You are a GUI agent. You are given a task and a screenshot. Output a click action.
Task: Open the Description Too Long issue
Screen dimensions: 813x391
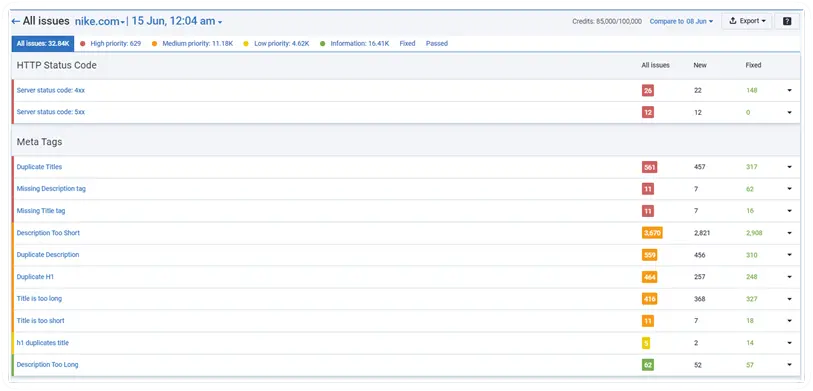[x=47, y=365]
